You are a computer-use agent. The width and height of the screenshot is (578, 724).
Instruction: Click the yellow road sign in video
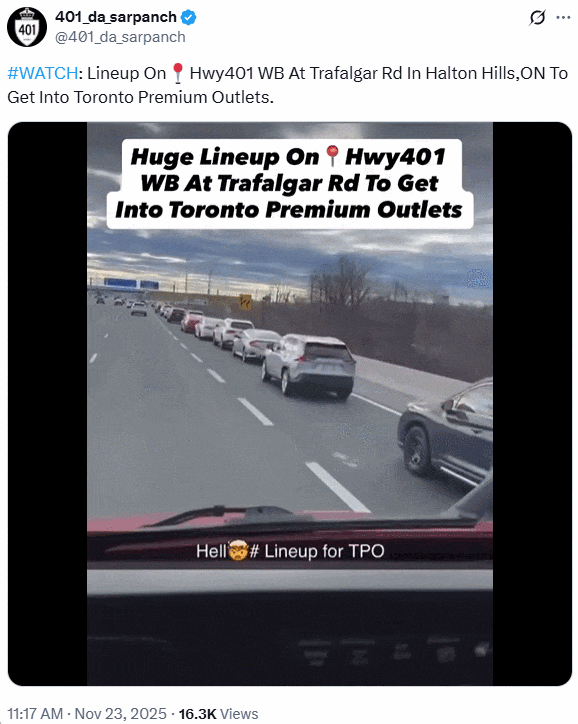tap(246, 302)
